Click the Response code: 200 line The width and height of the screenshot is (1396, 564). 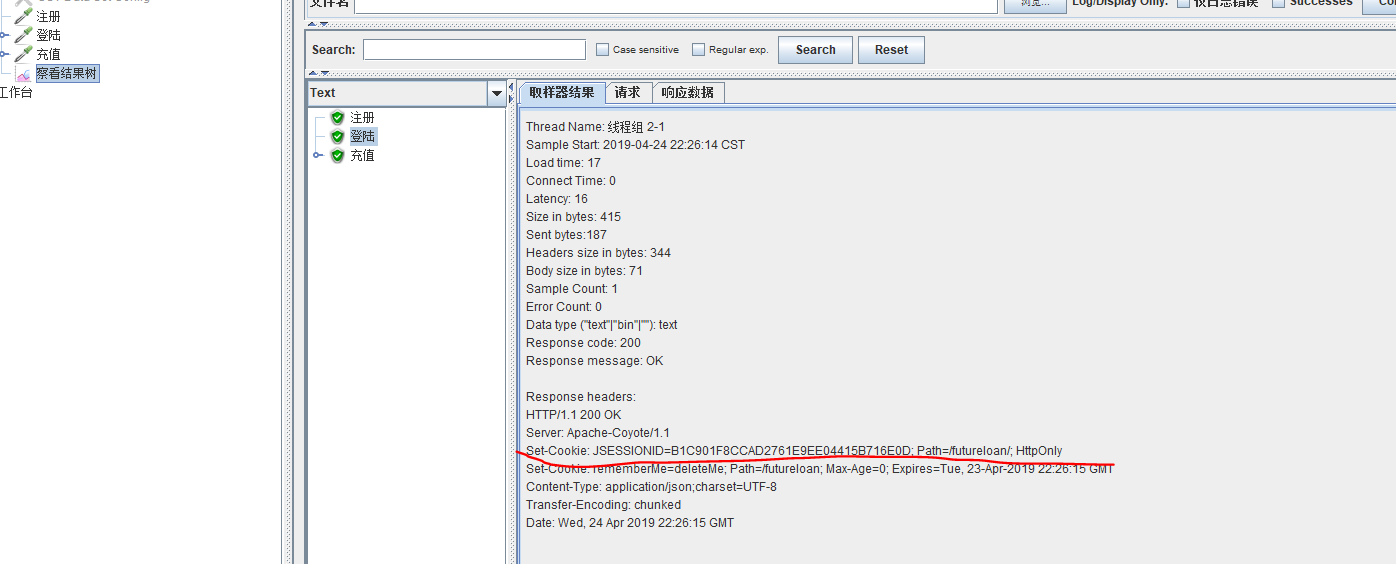(x=583, y=343)
